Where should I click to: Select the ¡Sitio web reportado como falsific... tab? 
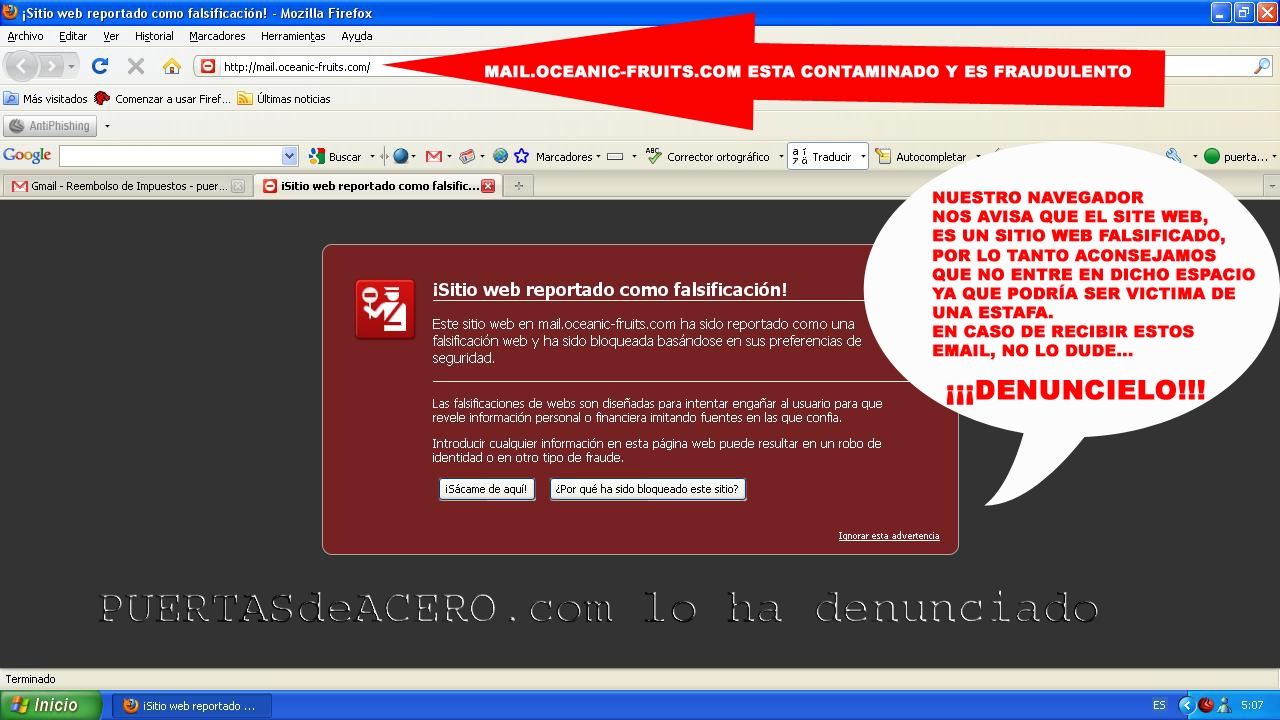[378, 185]
